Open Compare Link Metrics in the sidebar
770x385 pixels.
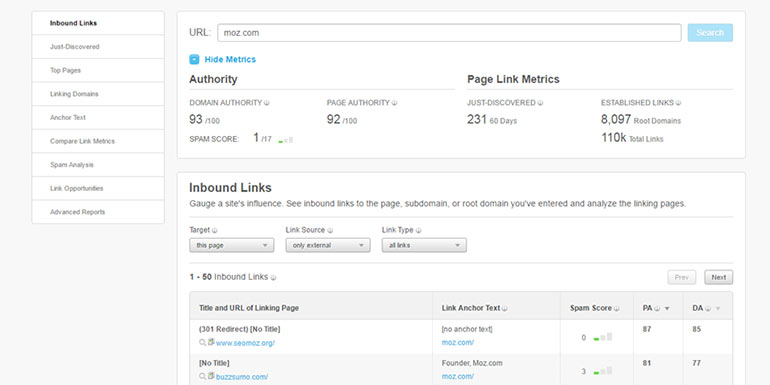(x=98, y=141)
